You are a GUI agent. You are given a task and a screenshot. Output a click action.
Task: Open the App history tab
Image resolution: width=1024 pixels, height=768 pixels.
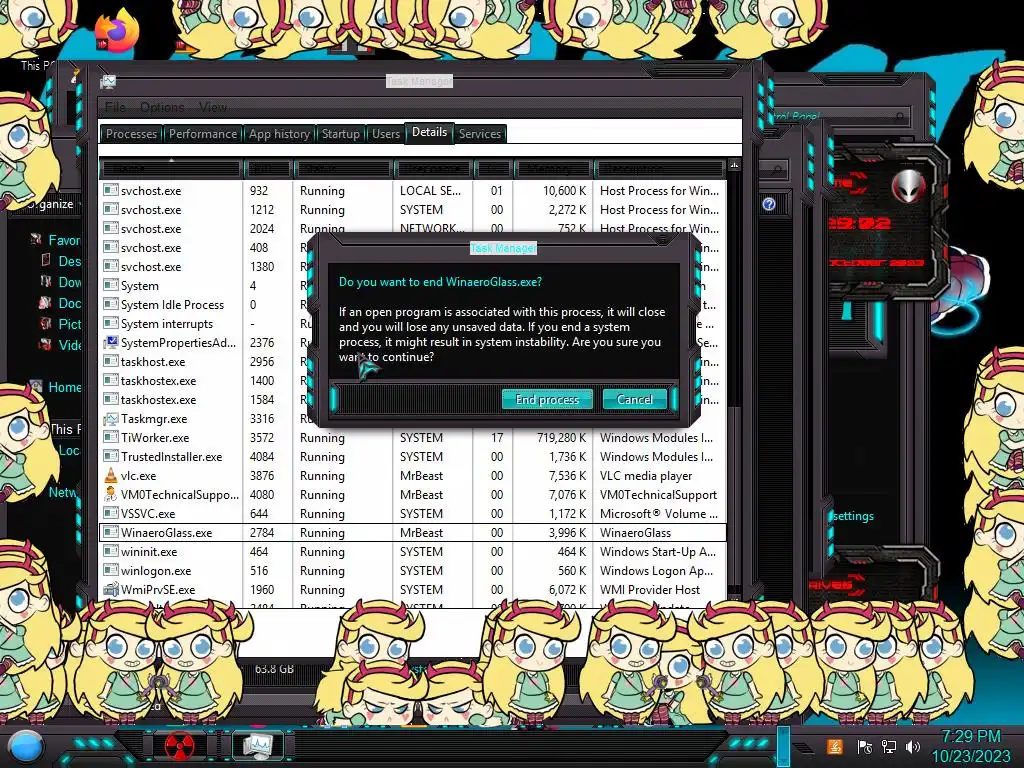coord(279,134)
